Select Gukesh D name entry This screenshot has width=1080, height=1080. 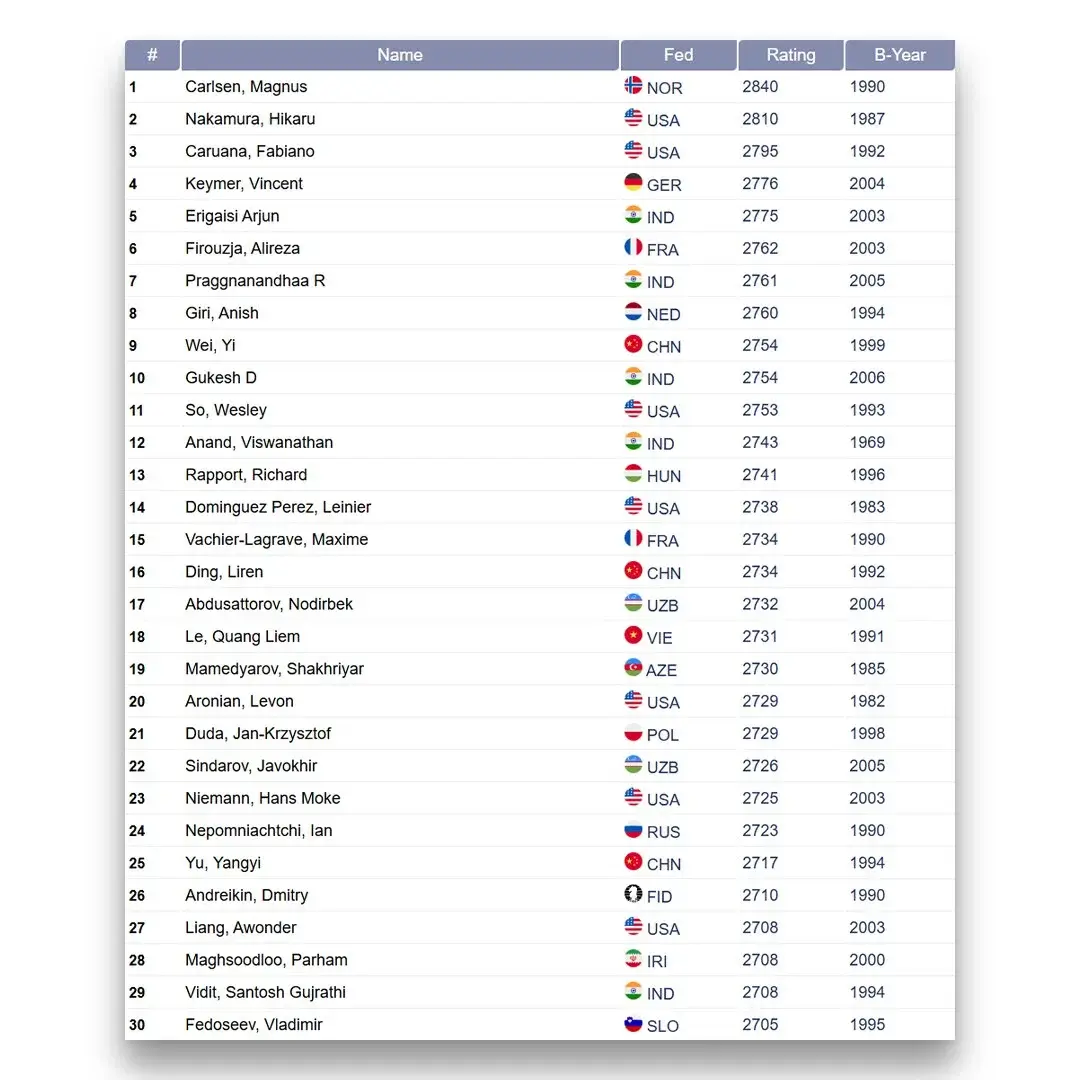point(221,378)
